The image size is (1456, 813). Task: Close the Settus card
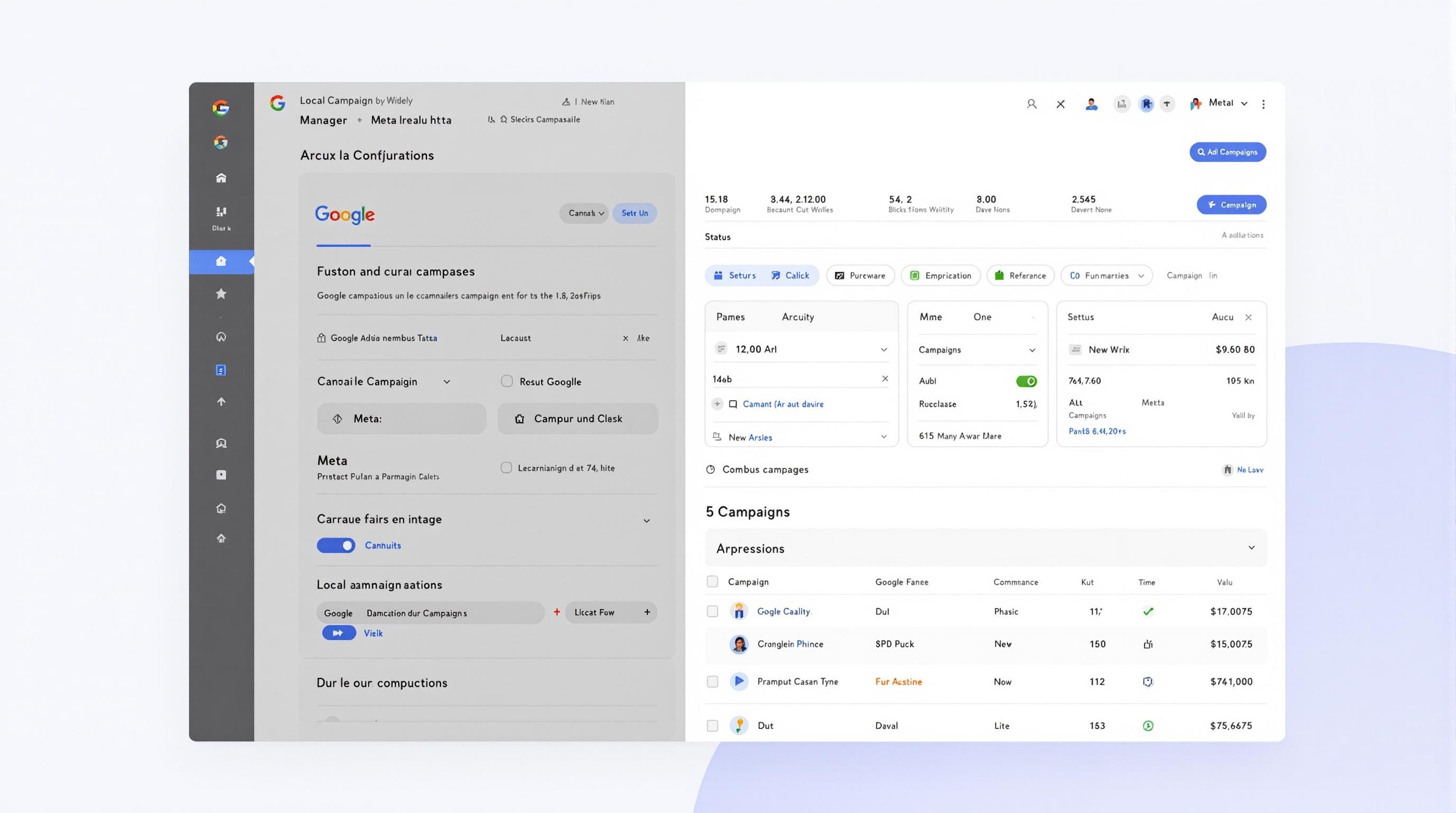[1249, 317]
